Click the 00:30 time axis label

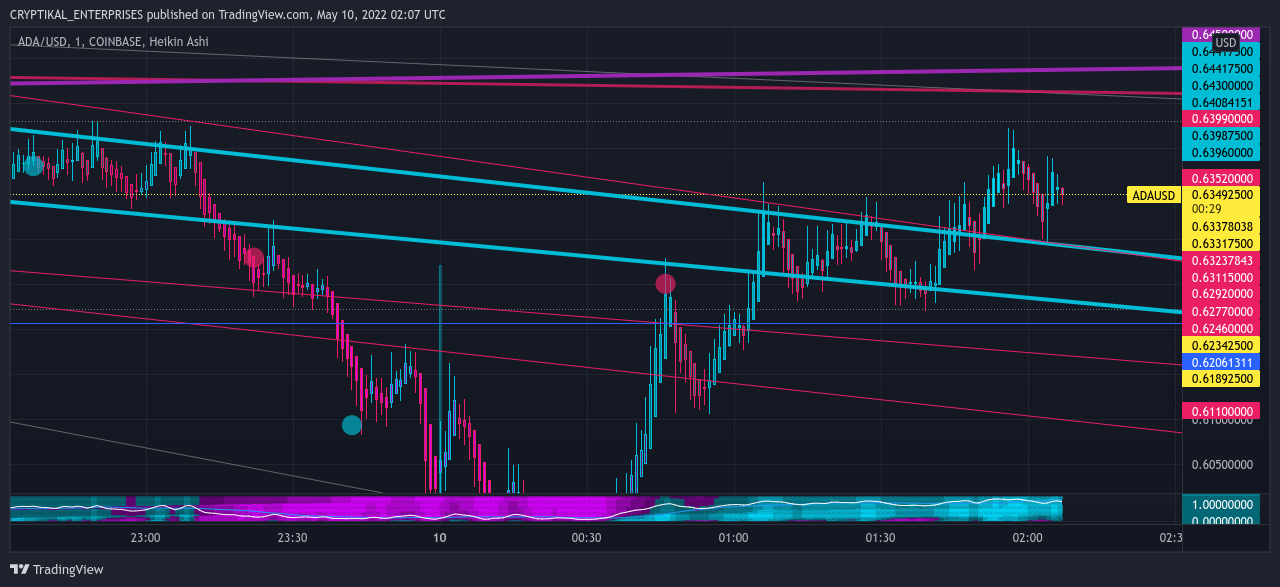pyautogui.click(x=586, y=538)
